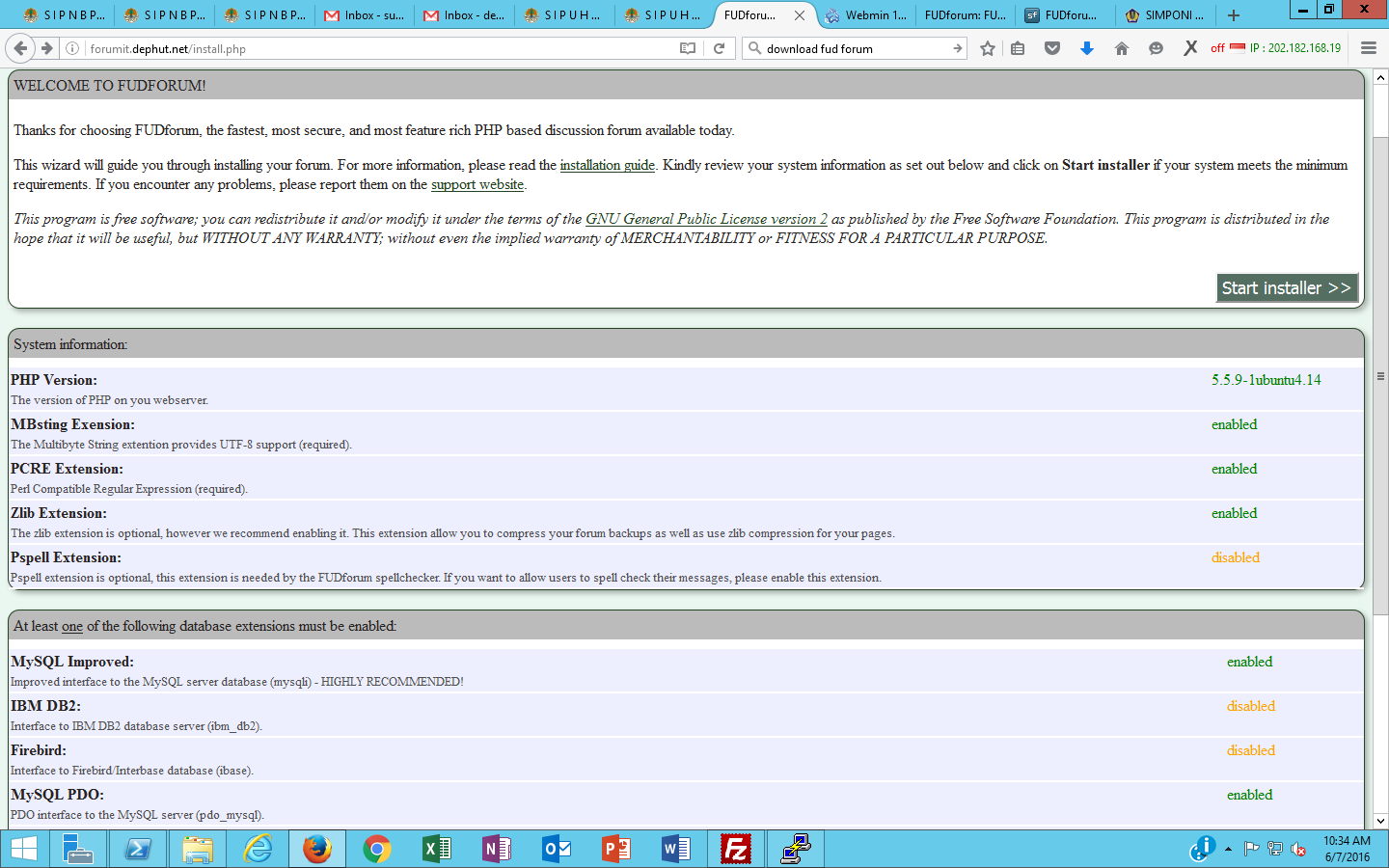Click the MySQL PDO heading
Viewport: 1389px width, 868px height.
[x=57, y=795]
